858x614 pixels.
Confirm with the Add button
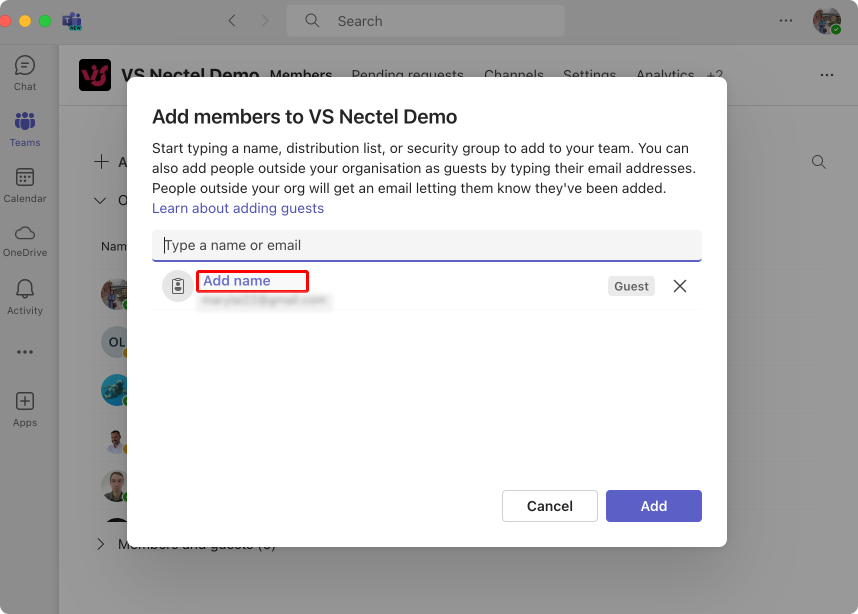click(653, 506)
